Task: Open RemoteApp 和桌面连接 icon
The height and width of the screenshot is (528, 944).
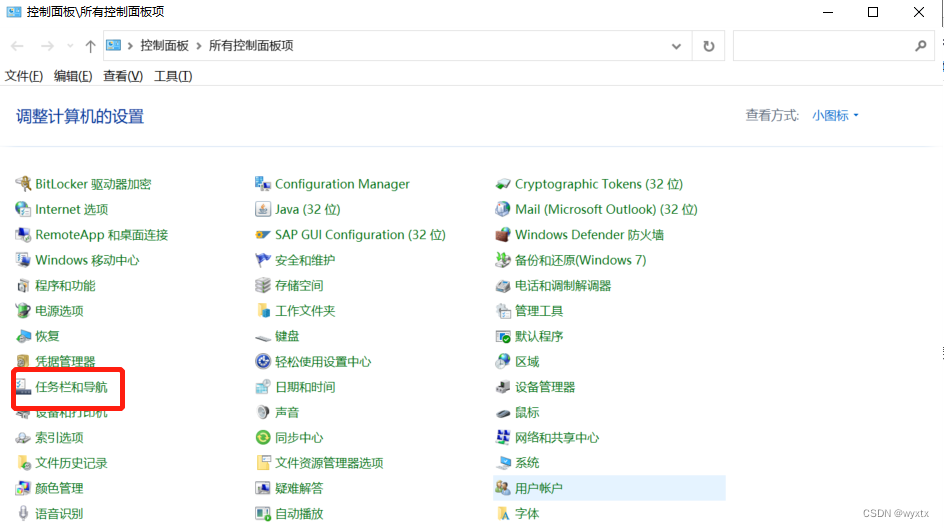Action: (23, 234)
